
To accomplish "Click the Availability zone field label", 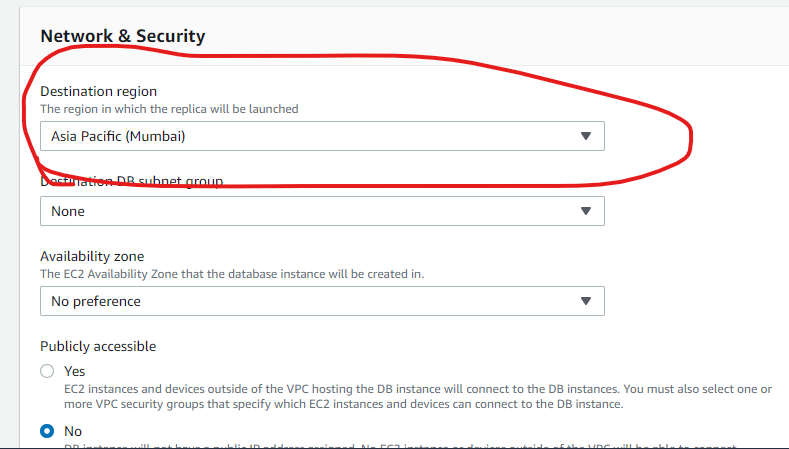I will (92, 256).
